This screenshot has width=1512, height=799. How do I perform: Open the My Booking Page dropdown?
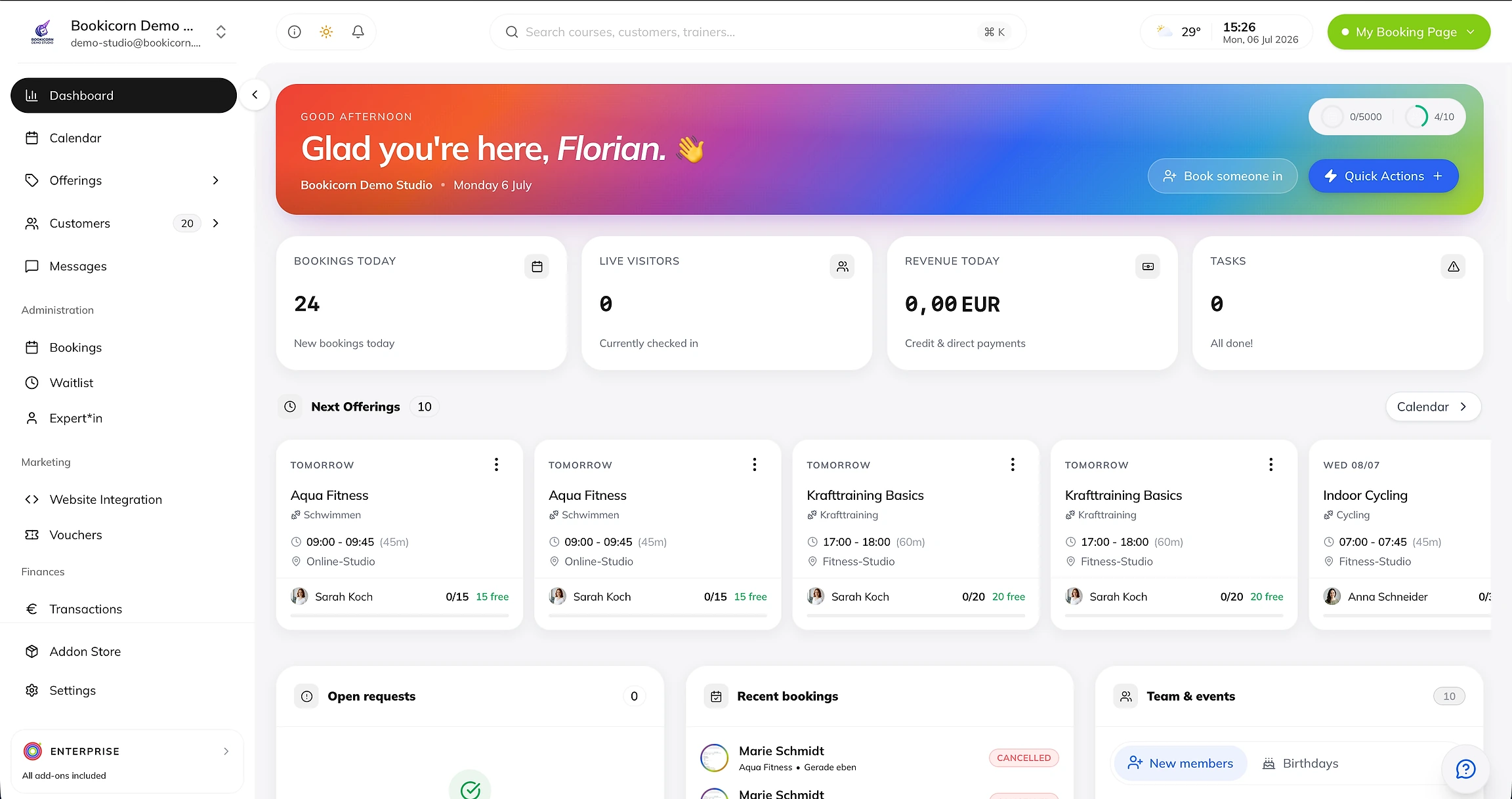tap(1408, 31)
